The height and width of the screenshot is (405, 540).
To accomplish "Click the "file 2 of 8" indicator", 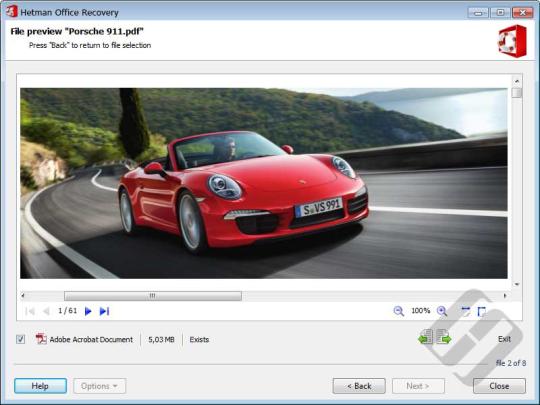I will click(x=511, y=363).
